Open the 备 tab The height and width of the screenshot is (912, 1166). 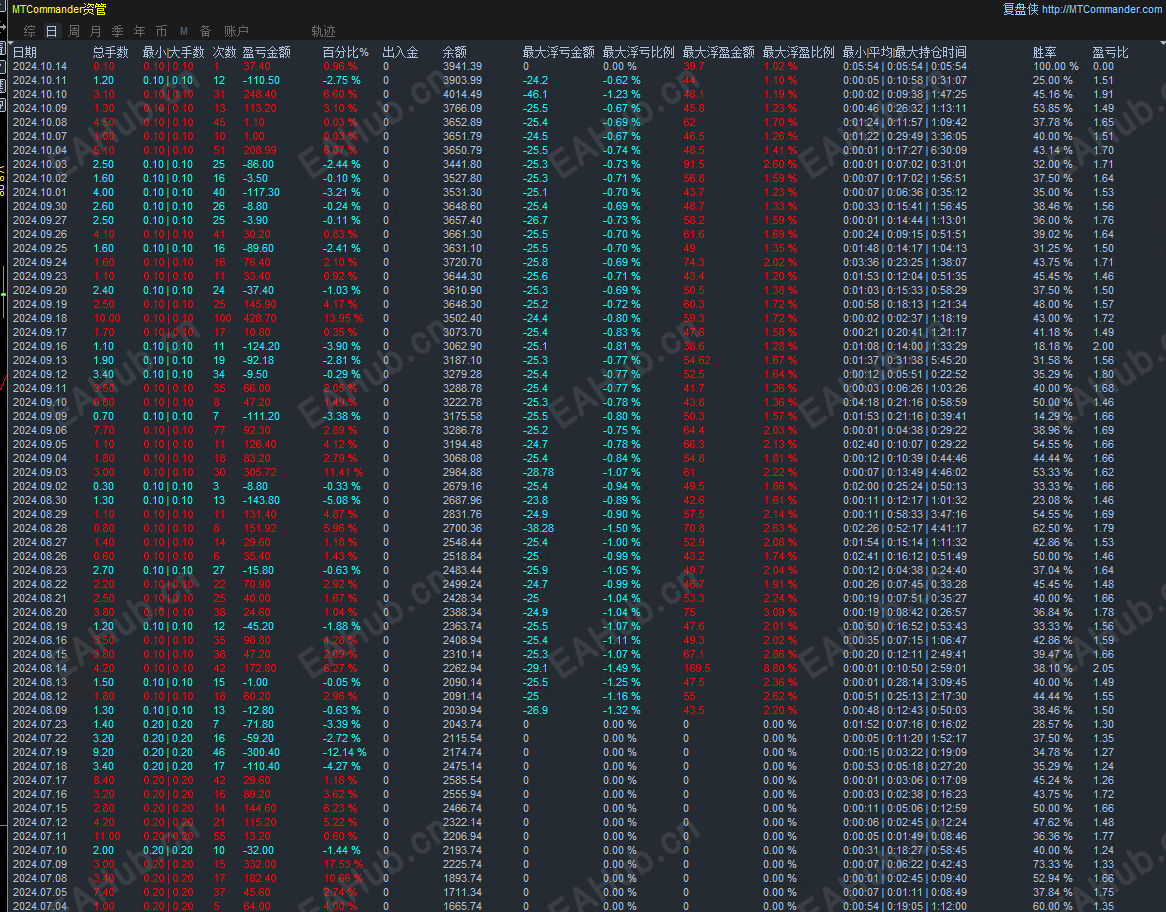pos(205,31)
